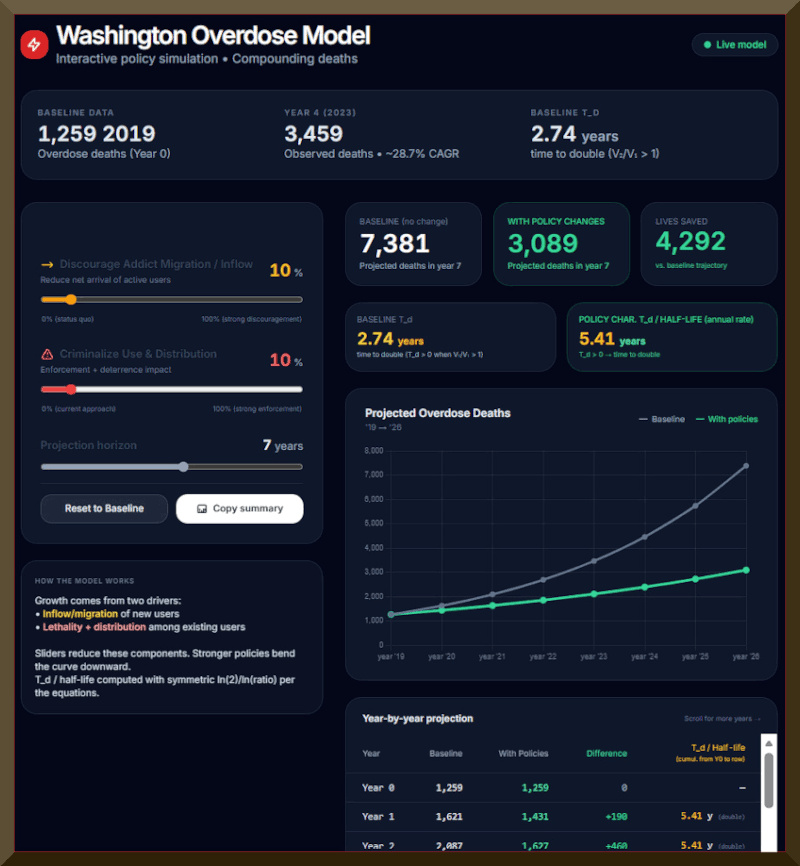The width and height of the screenshot is (800, 866).
Task: Click the clipboard icon in Copy summary
Action: click(202, 509)
